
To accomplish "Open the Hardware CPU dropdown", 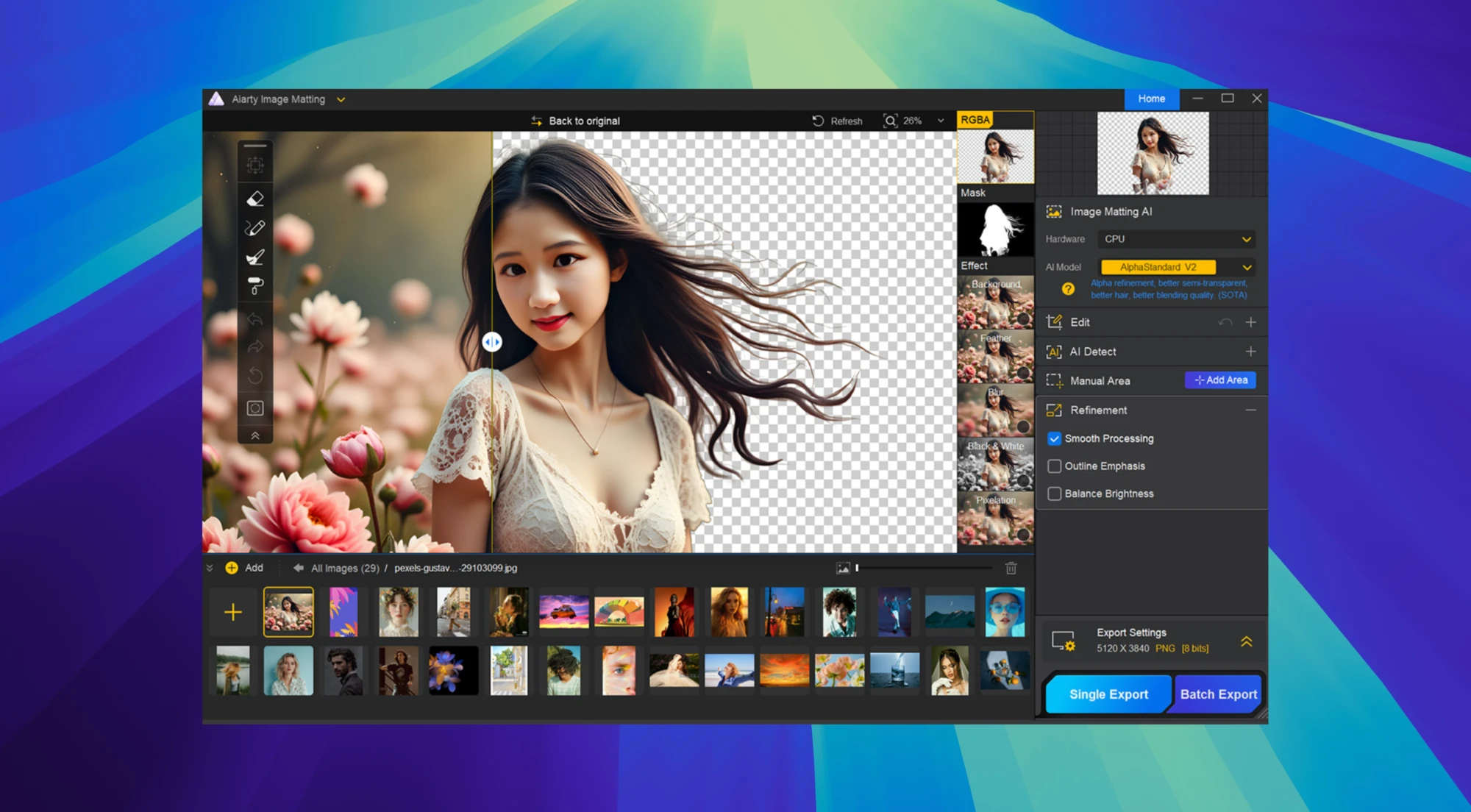I will 1175,239.
